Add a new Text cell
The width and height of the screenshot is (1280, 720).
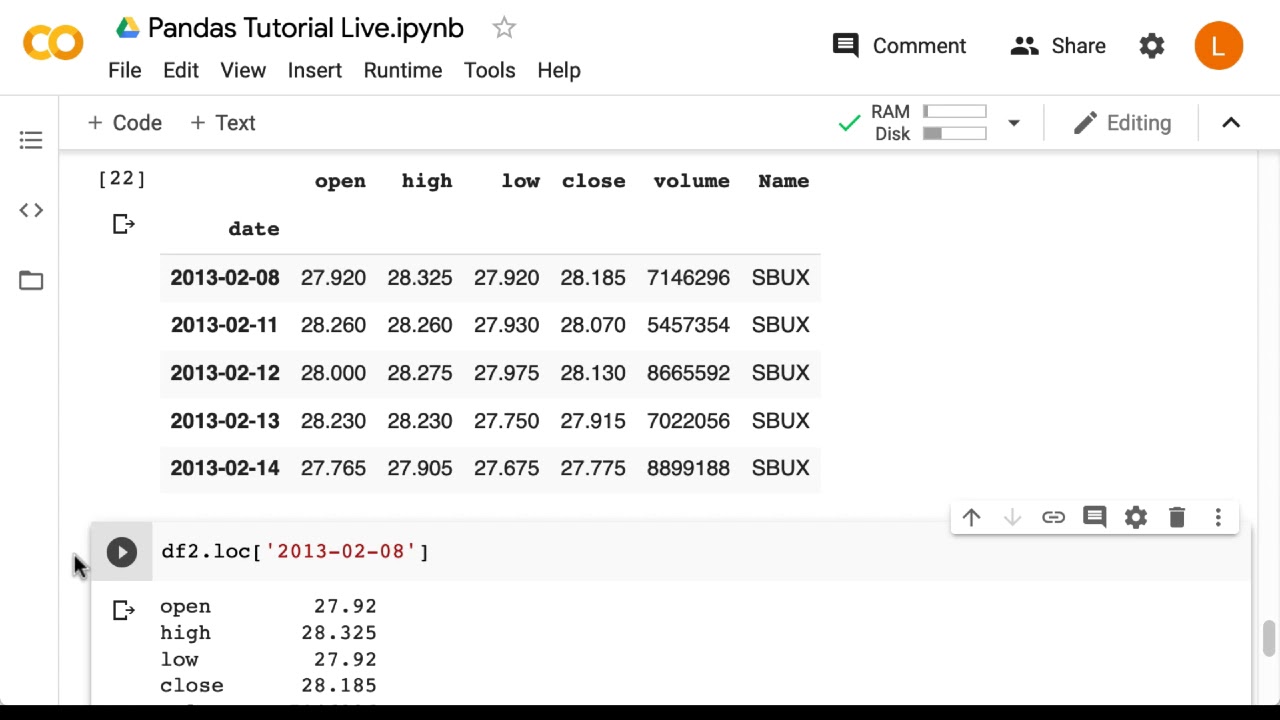point(222,123)
